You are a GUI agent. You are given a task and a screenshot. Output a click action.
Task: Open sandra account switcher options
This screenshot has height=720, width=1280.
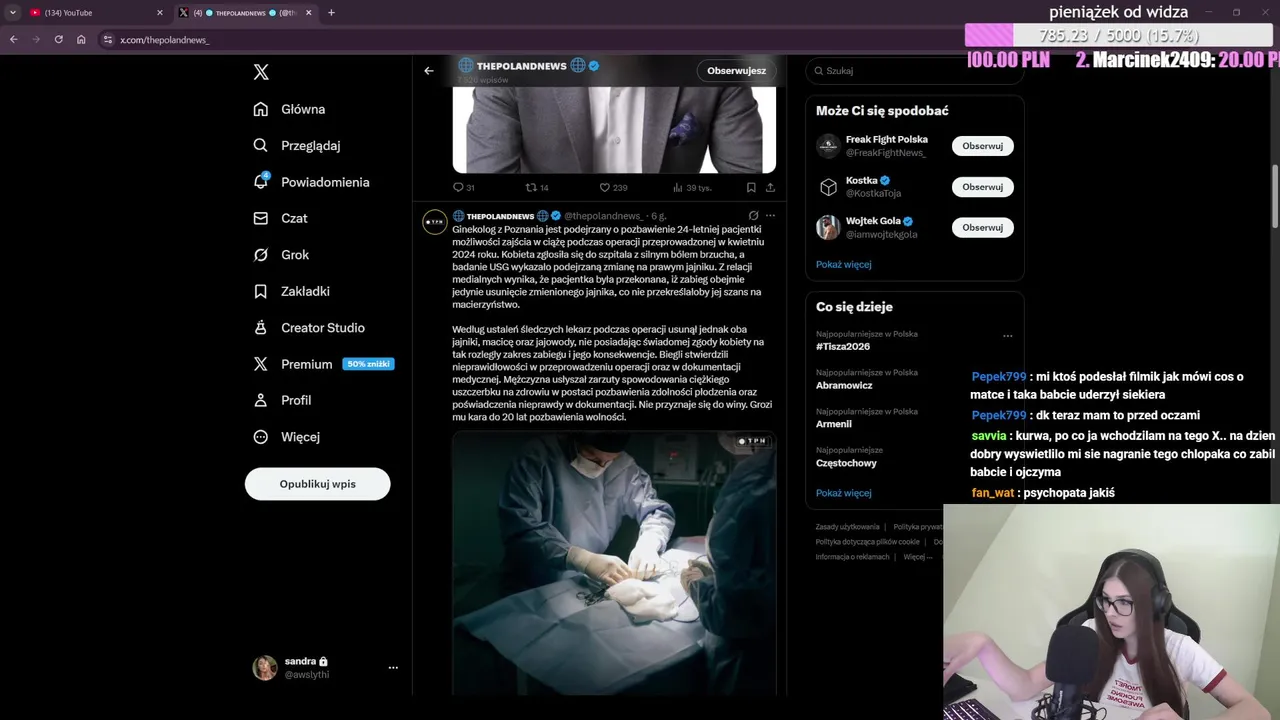click(393, 667)
